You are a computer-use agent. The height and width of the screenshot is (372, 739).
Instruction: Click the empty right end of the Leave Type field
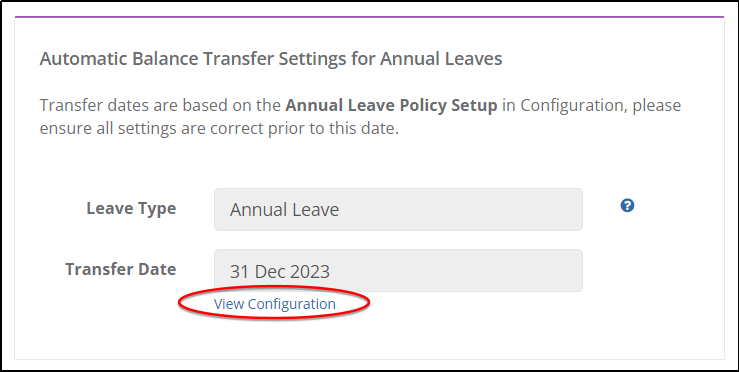[x=518, y=210]
